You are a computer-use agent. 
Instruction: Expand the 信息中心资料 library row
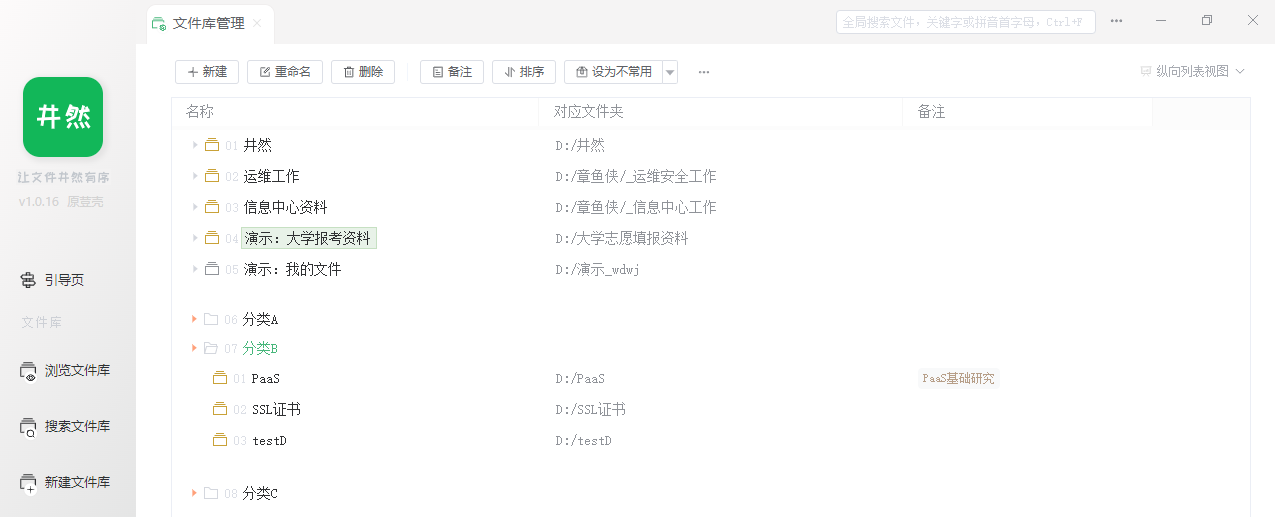(195, 207)
